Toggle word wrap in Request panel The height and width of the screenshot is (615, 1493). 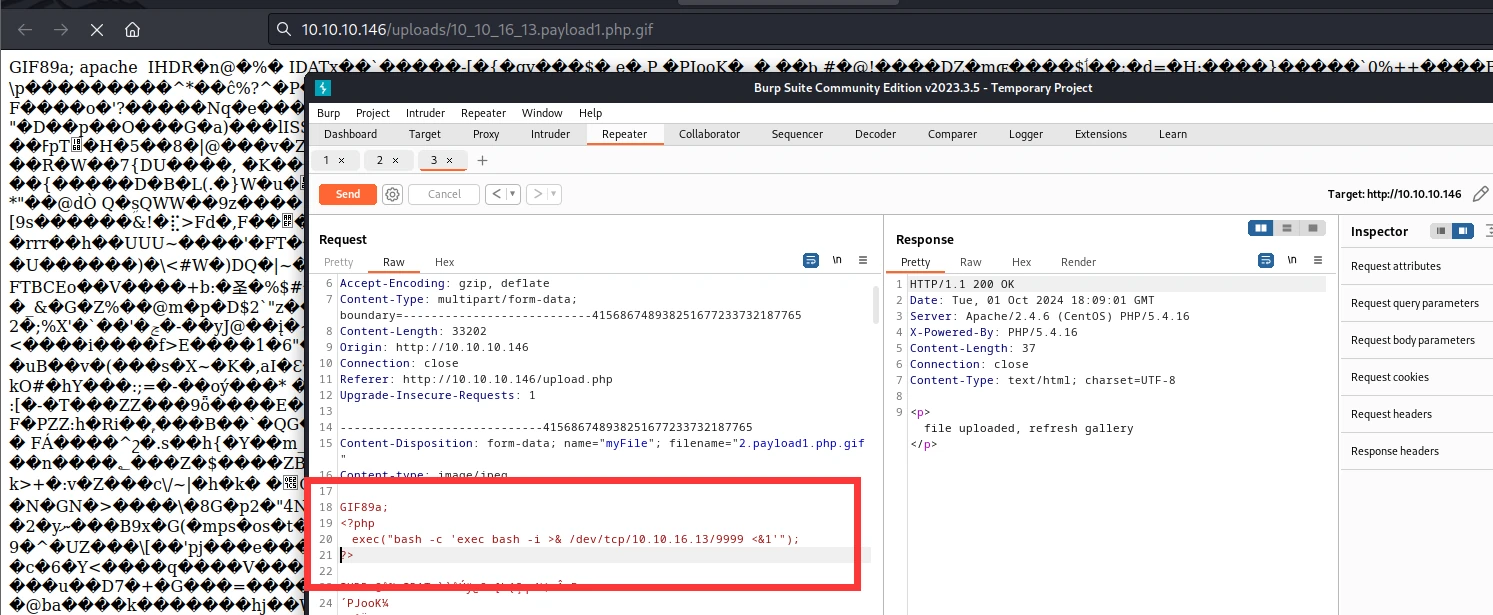point(811,261)
